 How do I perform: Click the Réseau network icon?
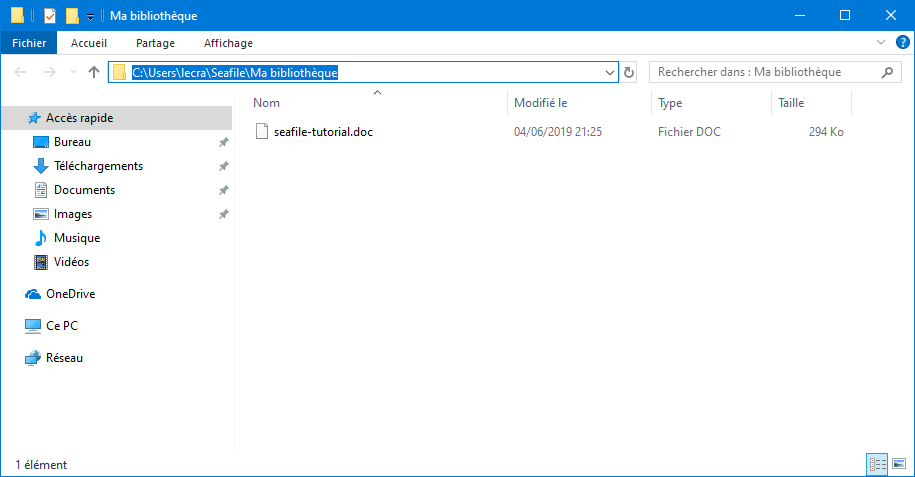tap(33, 358)
